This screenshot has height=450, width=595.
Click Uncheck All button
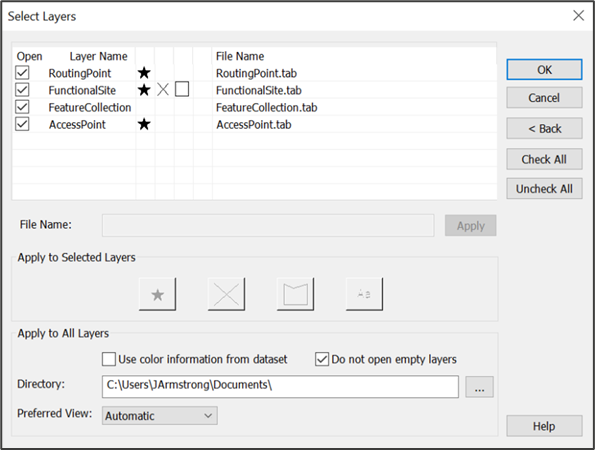[x=544, y=189]
